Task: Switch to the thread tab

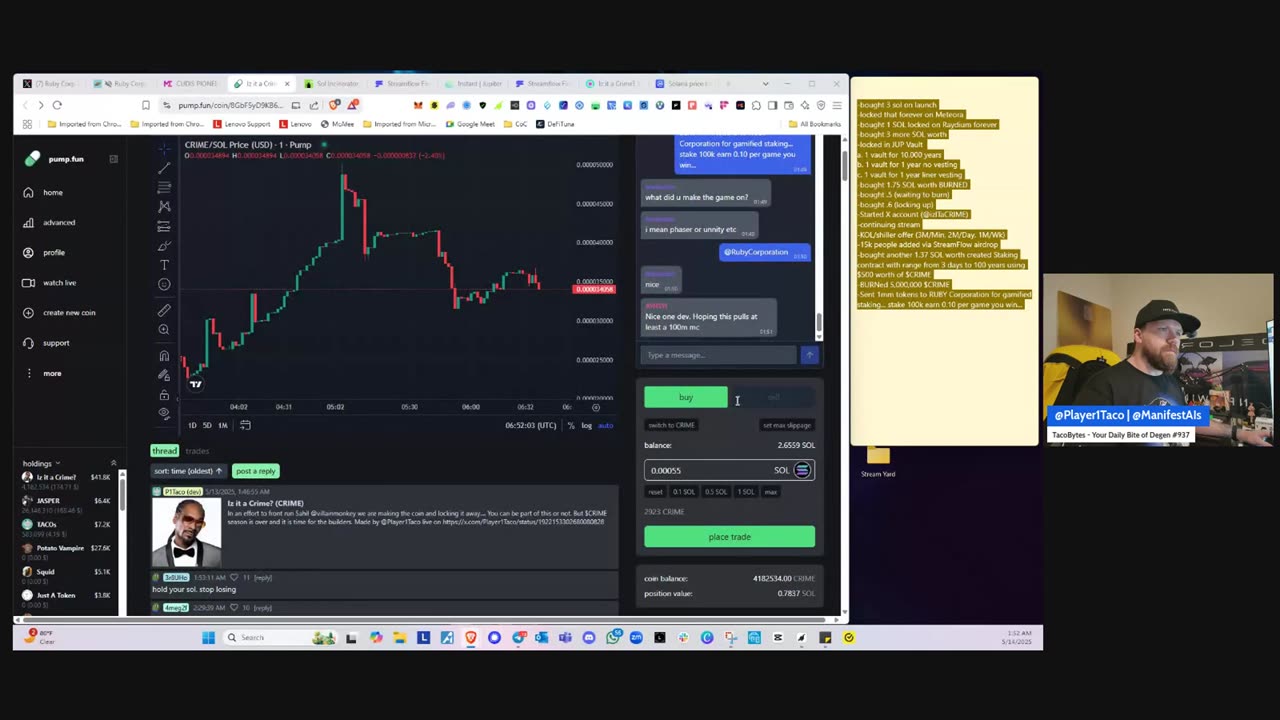Action: [x=164, y=451]
